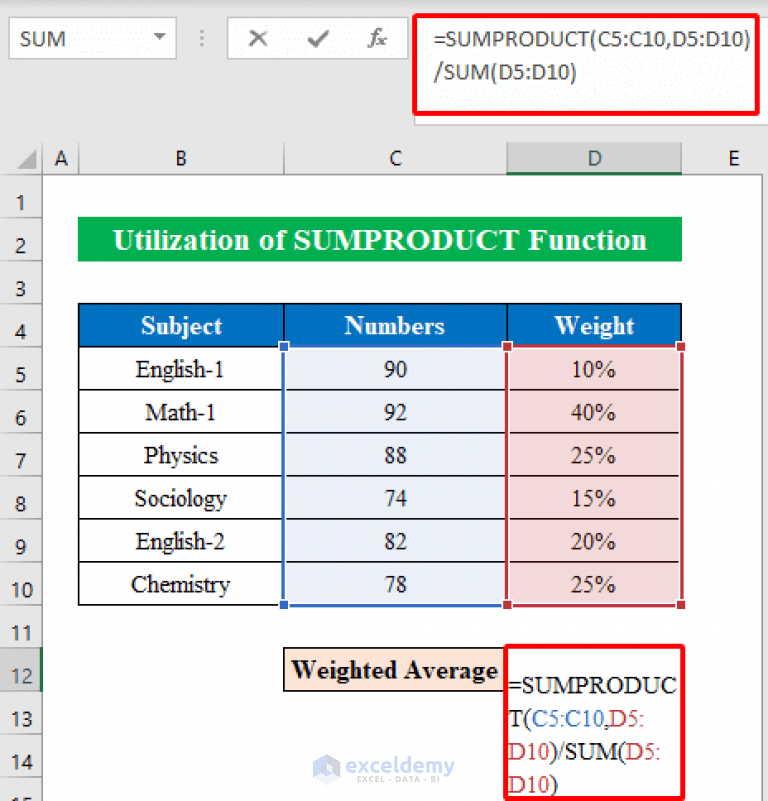768x801 pixels.
Task: Select column B header
Action: coord(181,159)
